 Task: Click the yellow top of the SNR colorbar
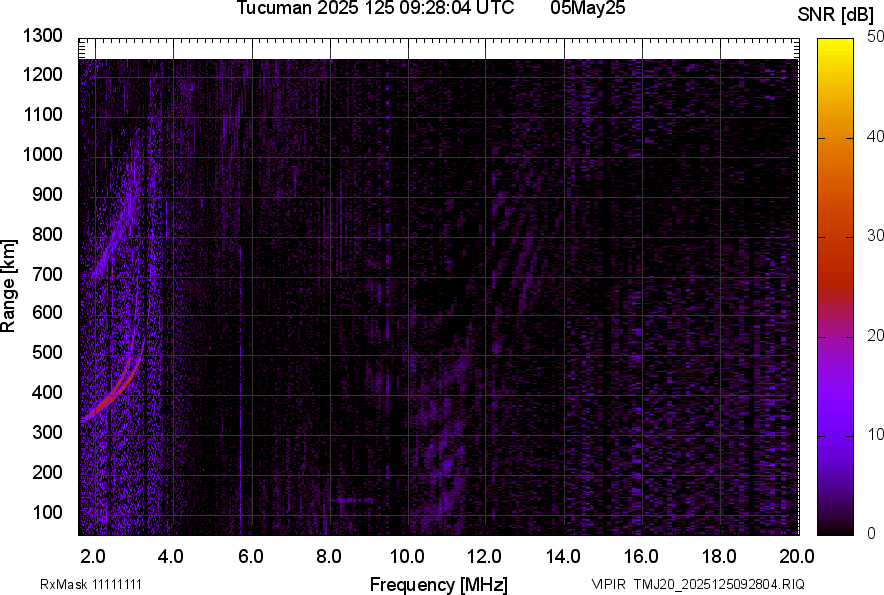(835, 45)
